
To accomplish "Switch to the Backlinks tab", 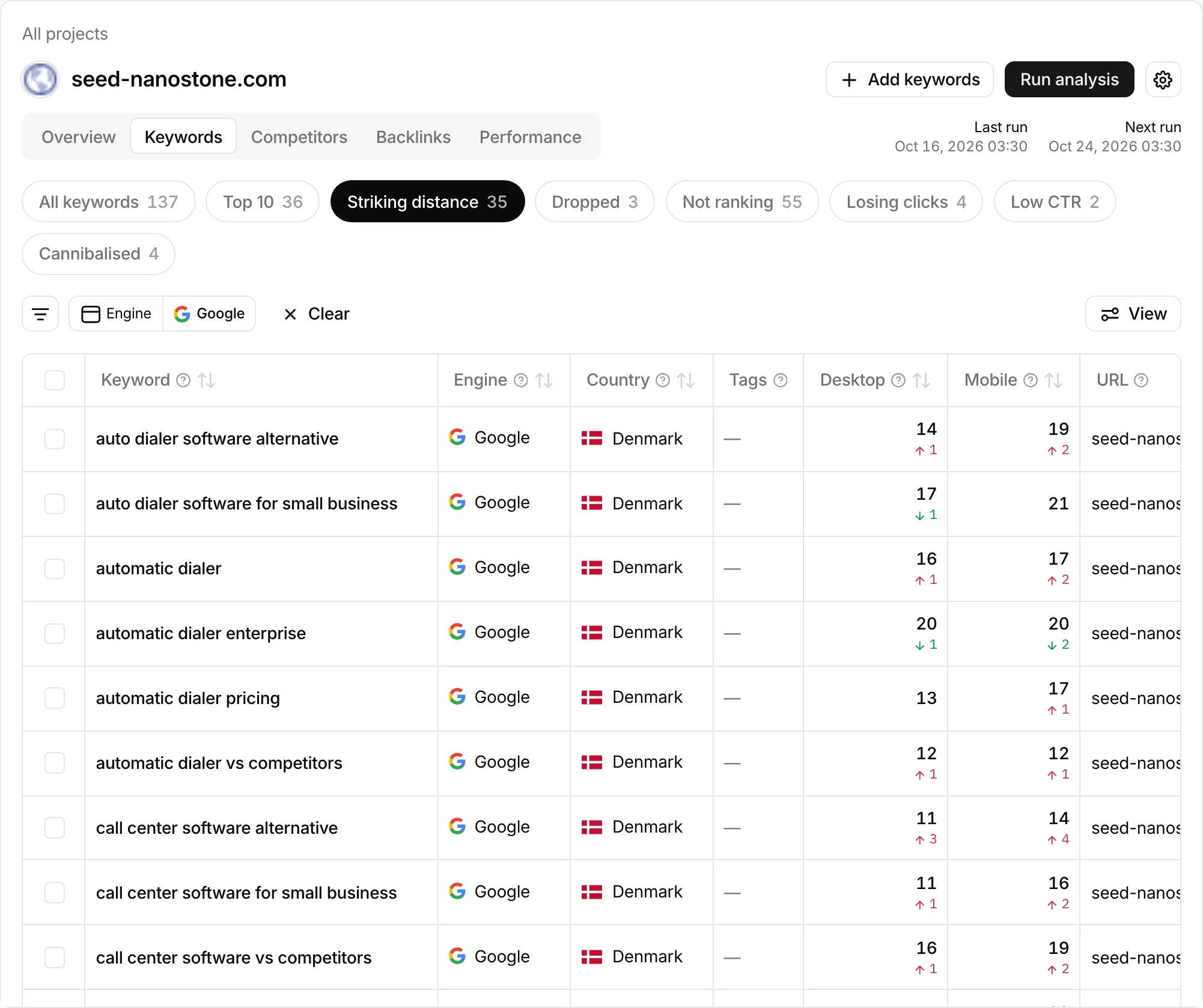I will (x=413, y=137).
